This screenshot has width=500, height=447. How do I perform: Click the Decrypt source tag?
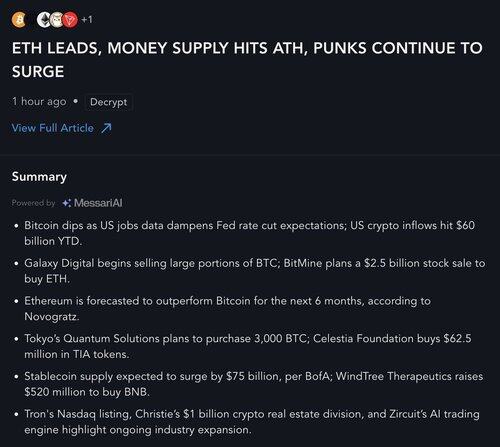point(109,102)
